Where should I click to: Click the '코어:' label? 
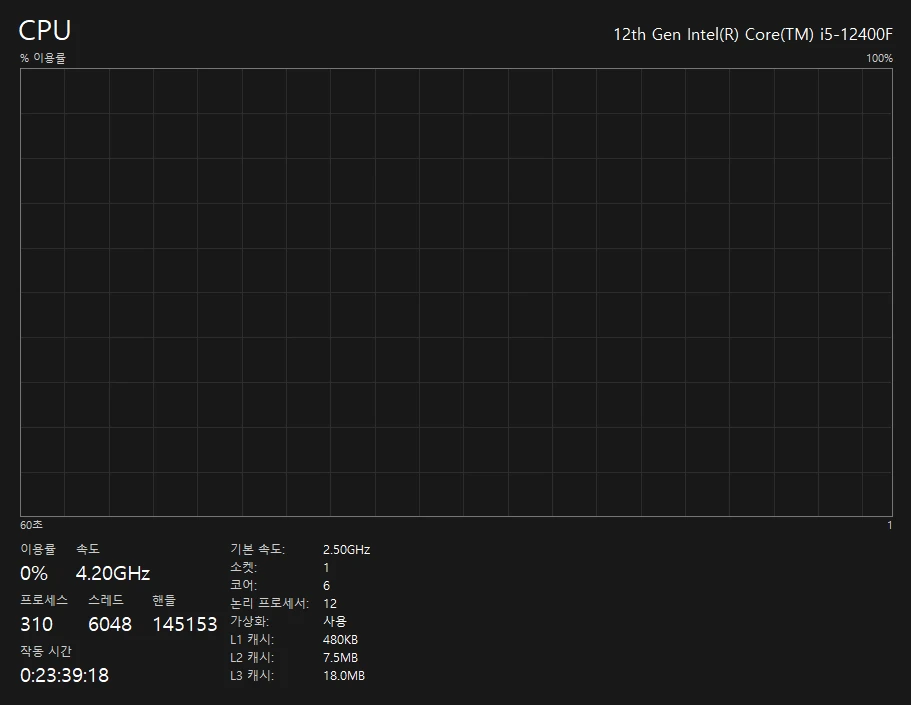tap(243, 585)
